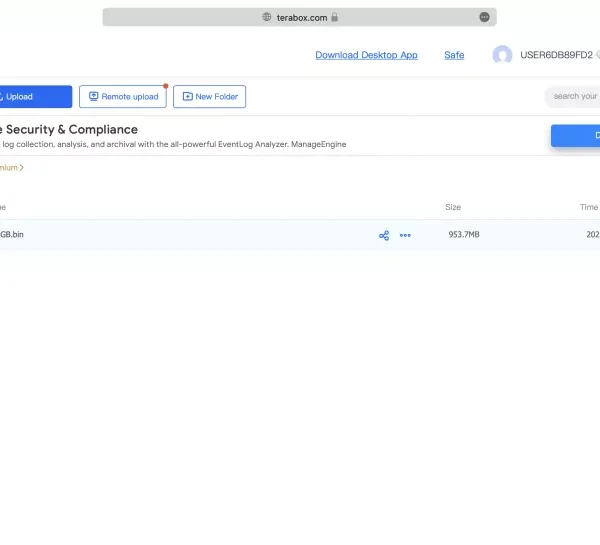
Task: Click the search your files input field
Action: click(574, 97)
